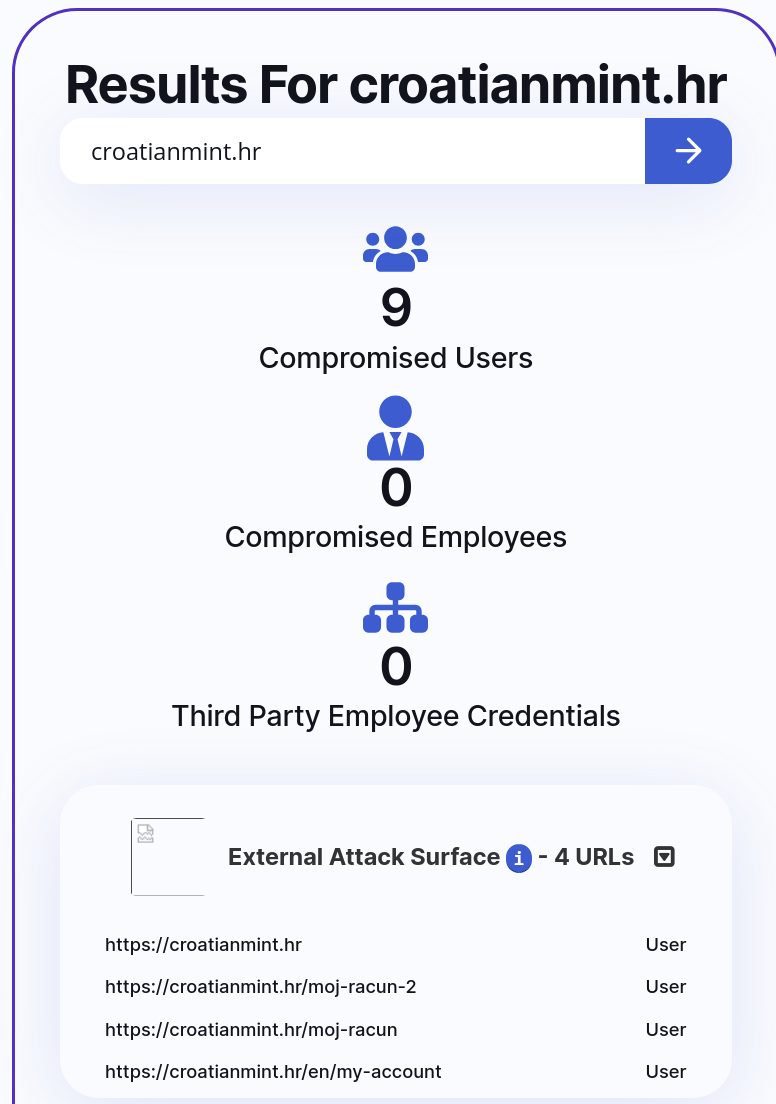776x1104 pixels.
Task: Click the broken image thumbnail placeholder
Action: coord(168,857)
